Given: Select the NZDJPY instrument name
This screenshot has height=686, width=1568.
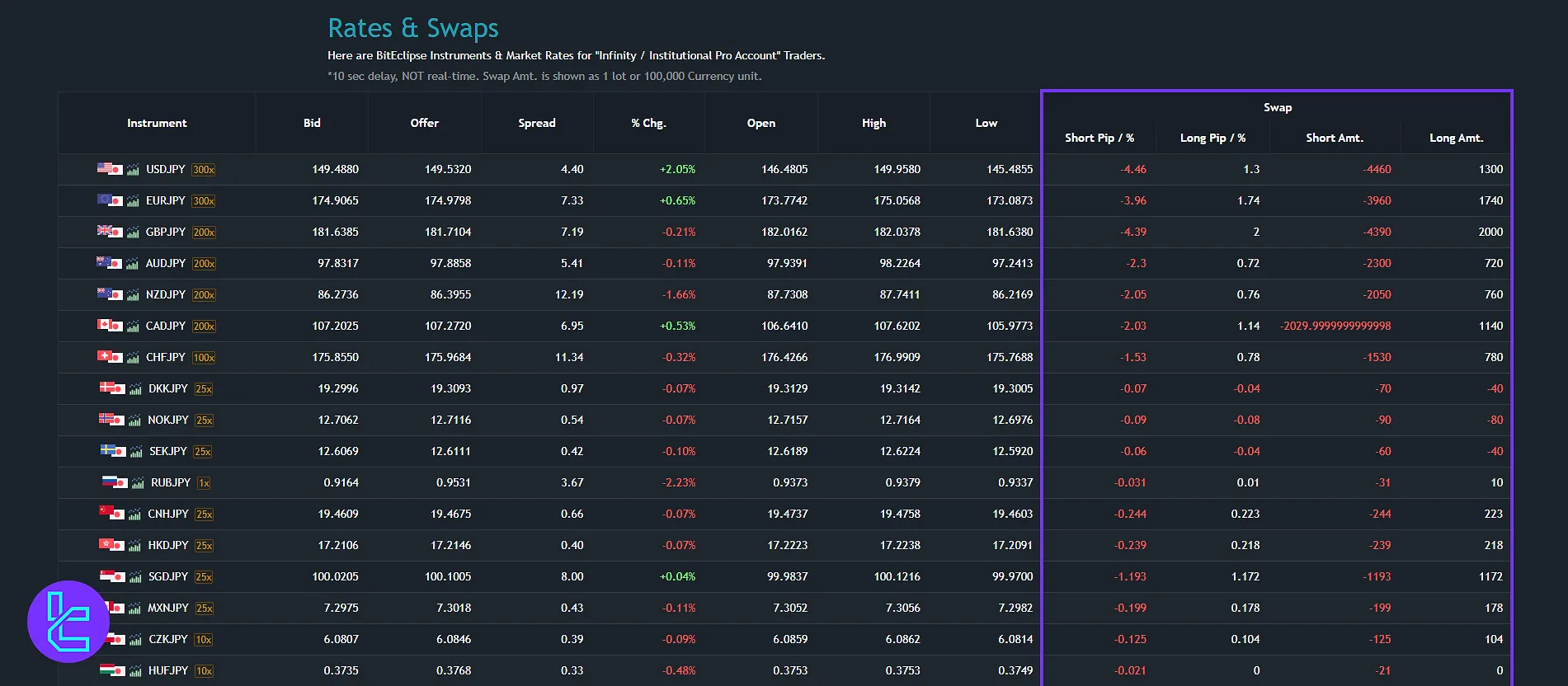Looking at the screenshot, I should point(165,294).
